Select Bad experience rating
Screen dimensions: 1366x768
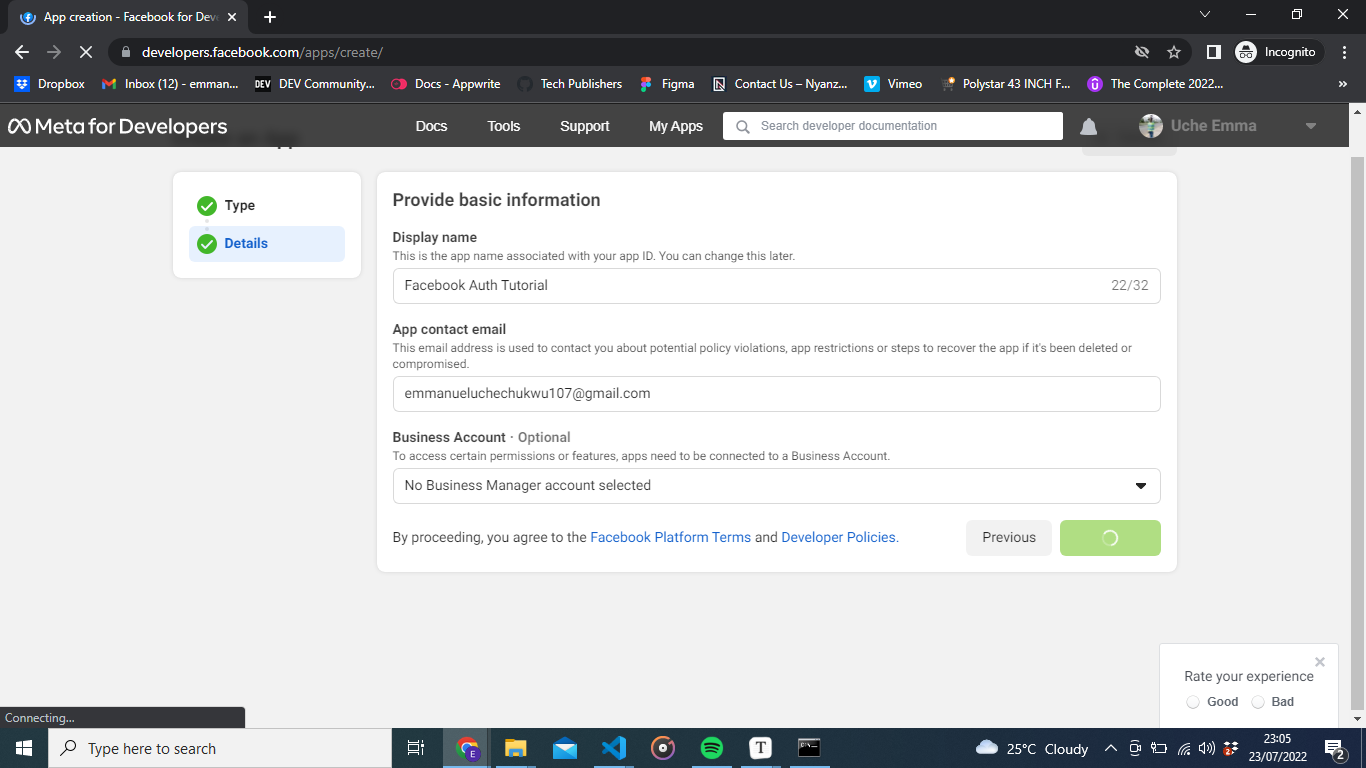pyautogui.click(x=1258, y=702)
